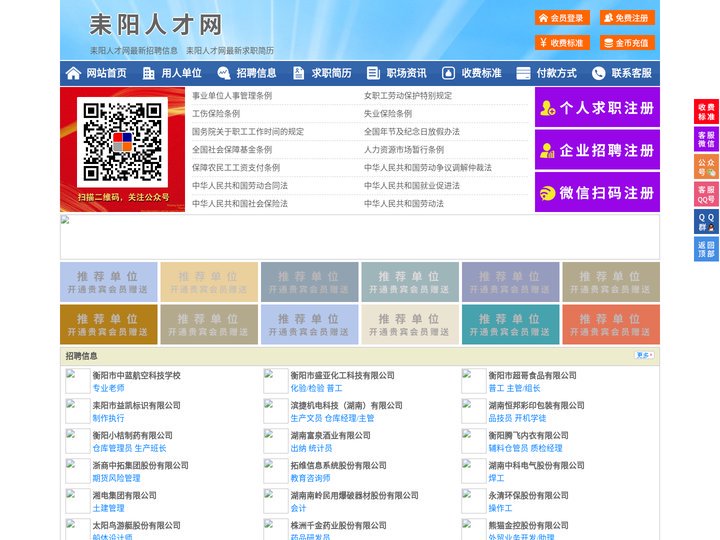Click the icon beside 收费标准 in the nav bar
Screen dimensions: 720x540
tap(448, 73)
